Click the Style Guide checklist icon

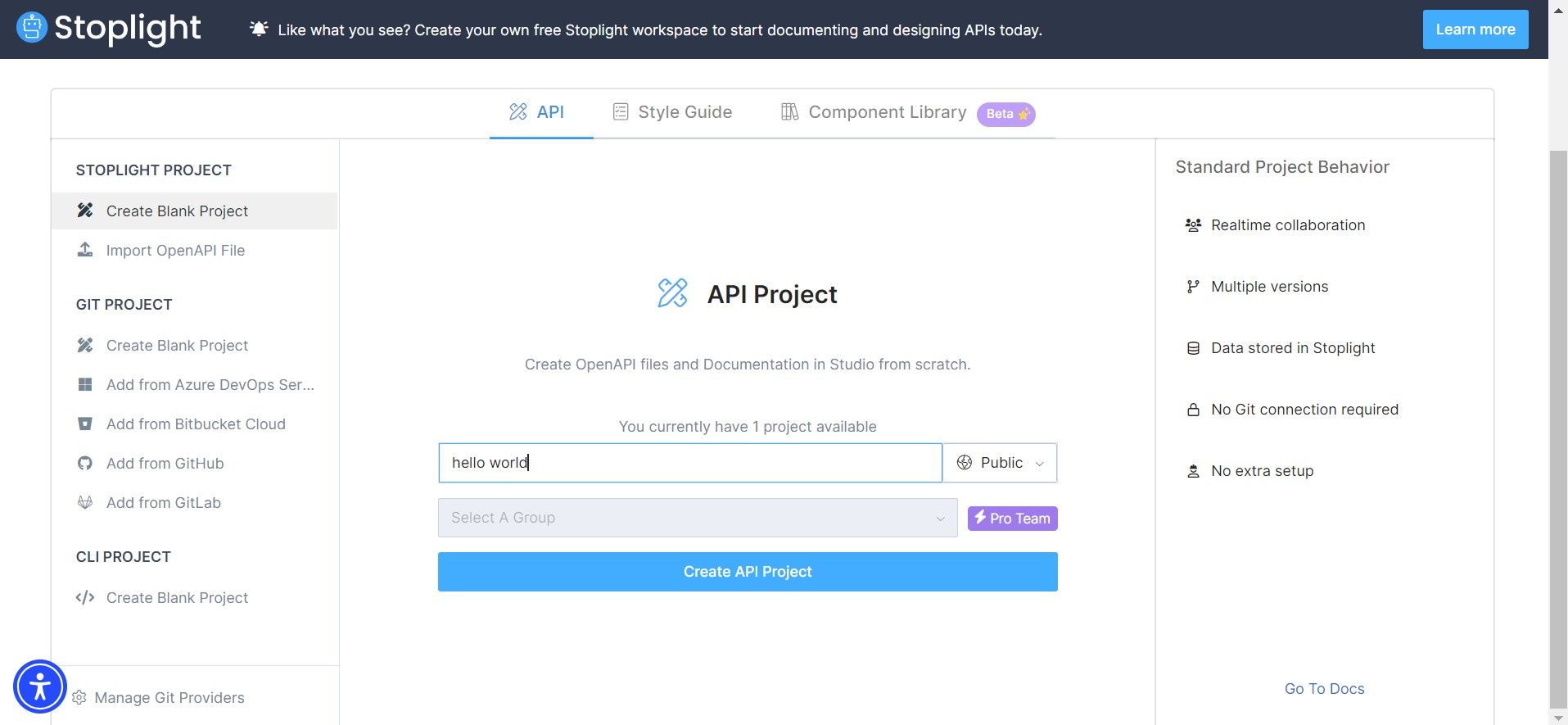click(621, 112)
